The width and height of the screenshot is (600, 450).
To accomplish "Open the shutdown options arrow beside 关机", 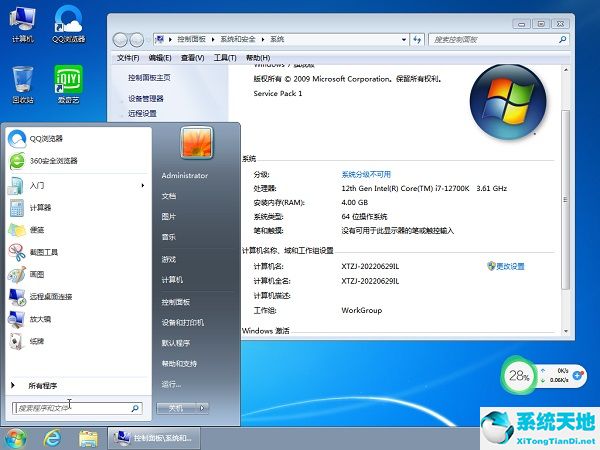I will coord(203,408).
